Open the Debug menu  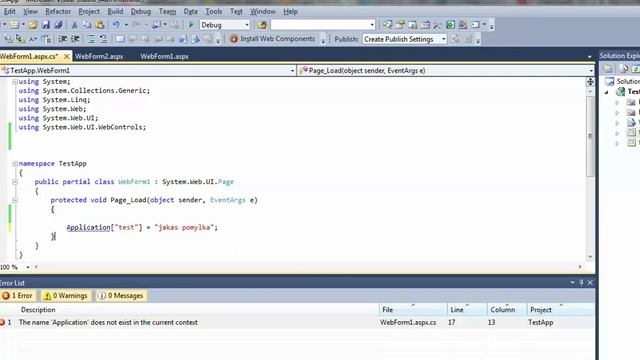pyautogui.click(x=141, y=11)
